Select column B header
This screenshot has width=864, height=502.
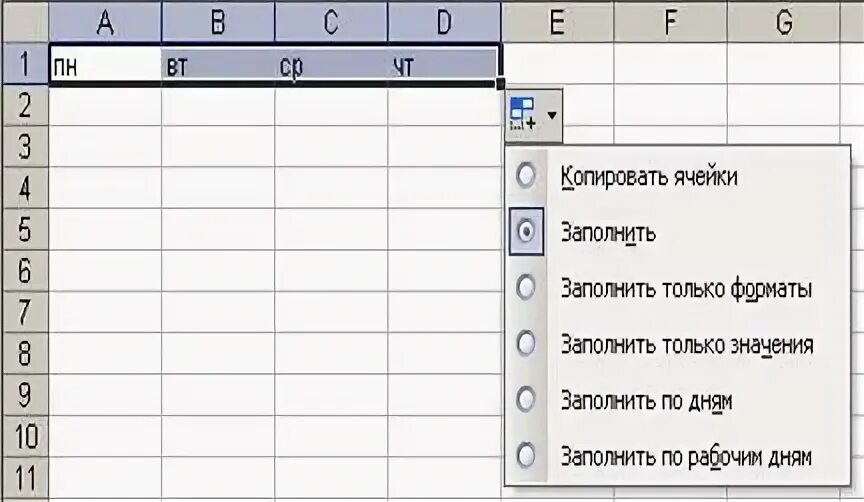point(218,22)
